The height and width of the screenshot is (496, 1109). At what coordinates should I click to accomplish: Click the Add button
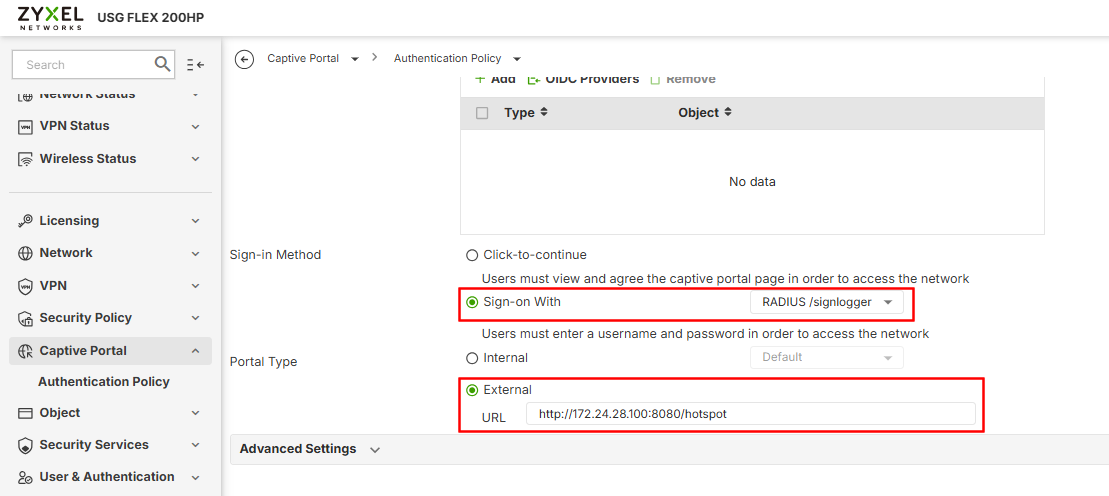495,79
